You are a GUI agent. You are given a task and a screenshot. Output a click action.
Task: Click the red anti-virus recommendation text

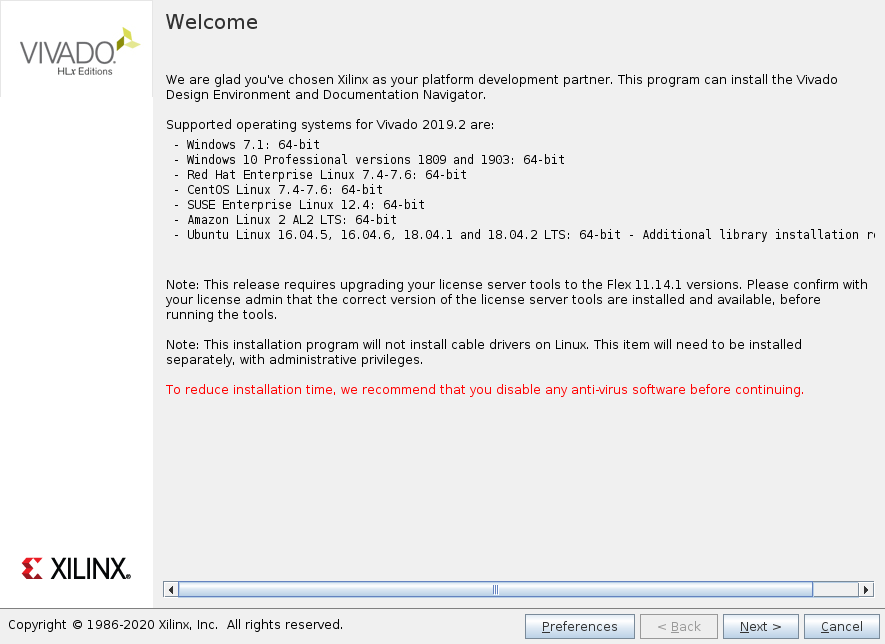[x=485, y=389]
